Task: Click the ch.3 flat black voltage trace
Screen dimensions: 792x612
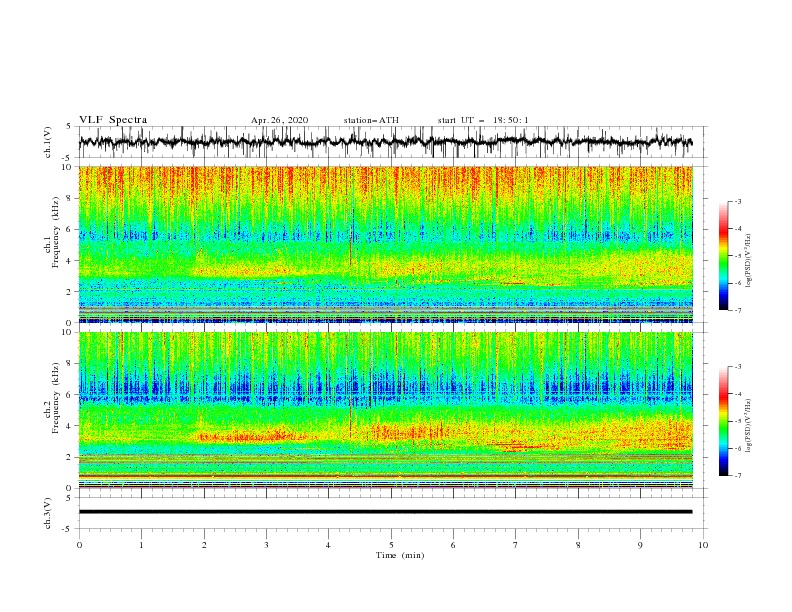Action: [385, 512]
